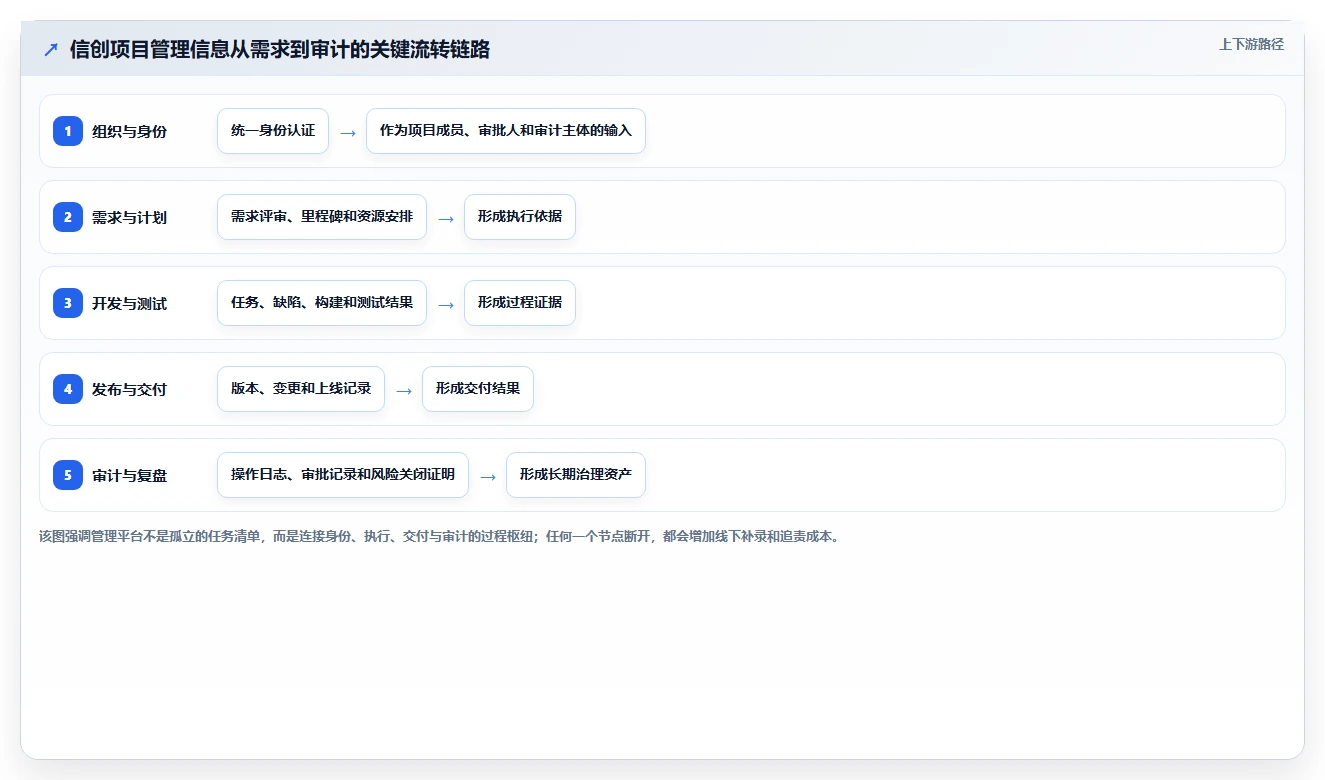Click the title 信创项目管理信息从需求到审计的关键流转链路
The width and height of the screenshot is (1325, 780).
pyautogui.click(x=280, y=50)
